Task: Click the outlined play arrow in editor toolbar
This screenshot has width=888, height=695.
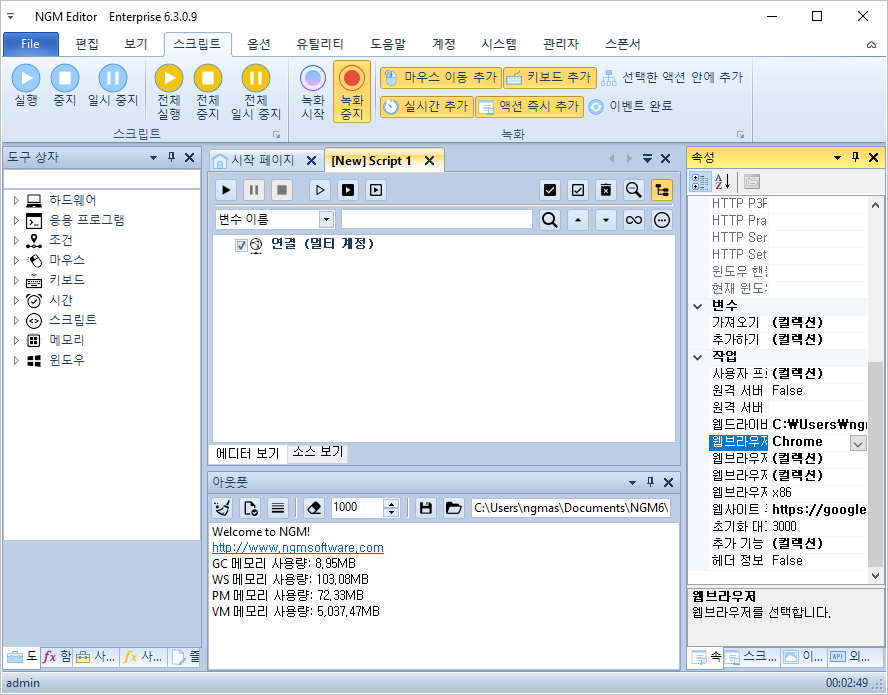Action: click(320, 190)
